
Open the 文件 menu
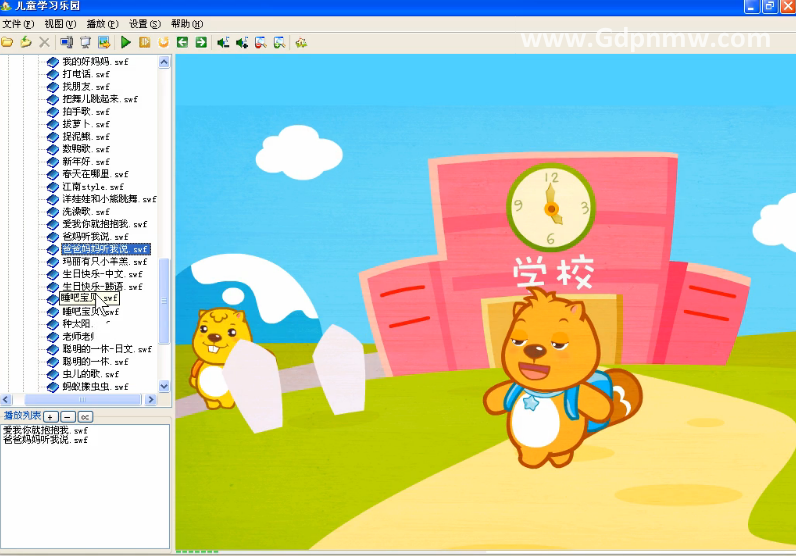tap(18, 24)
